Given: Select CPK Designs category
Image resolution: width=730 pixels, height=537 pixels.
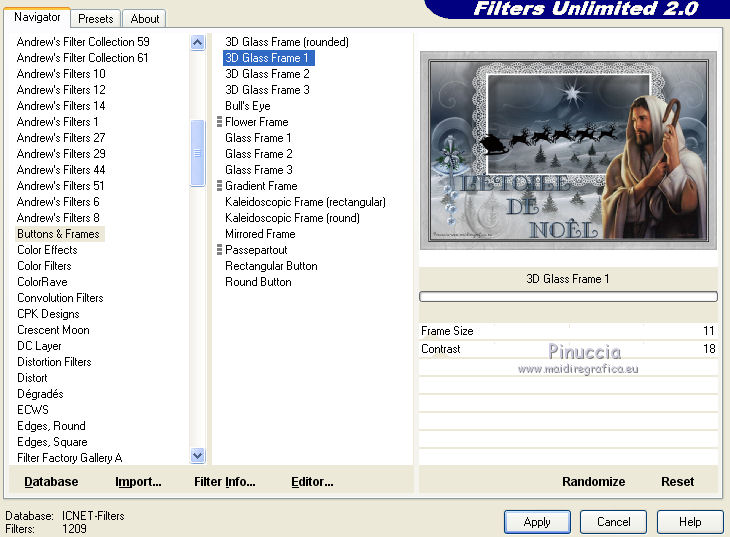Looking at the screenshot, I should click(48, 314).
